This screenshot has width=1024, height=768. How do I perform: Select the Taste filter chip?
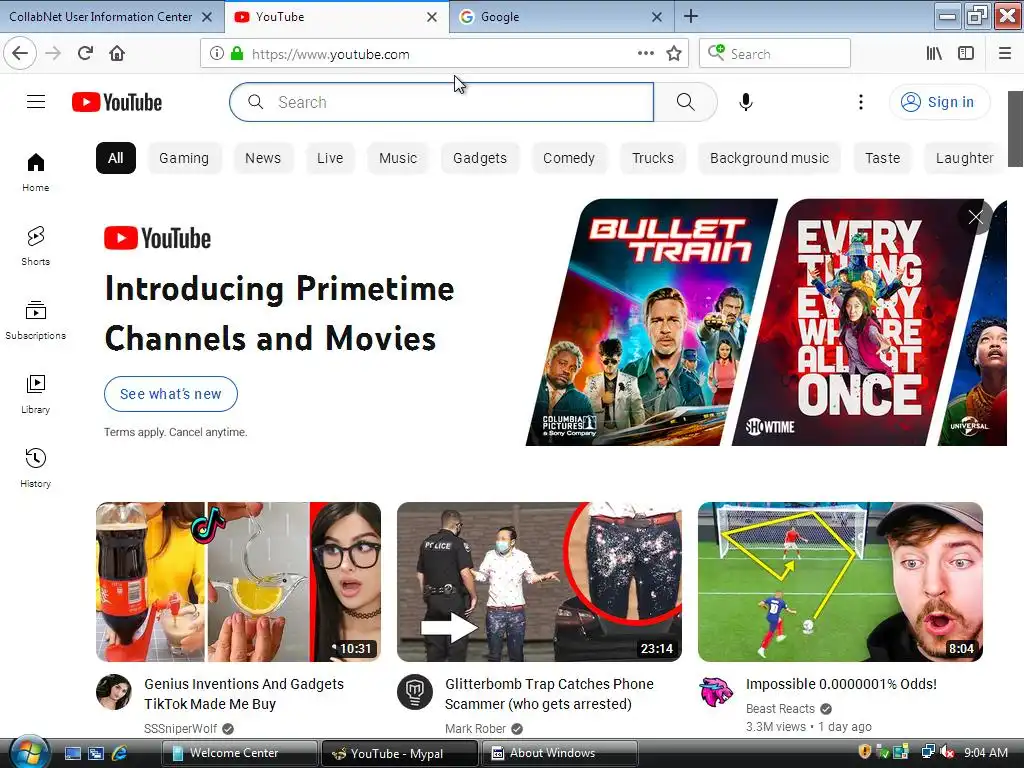tap(882, 158)
